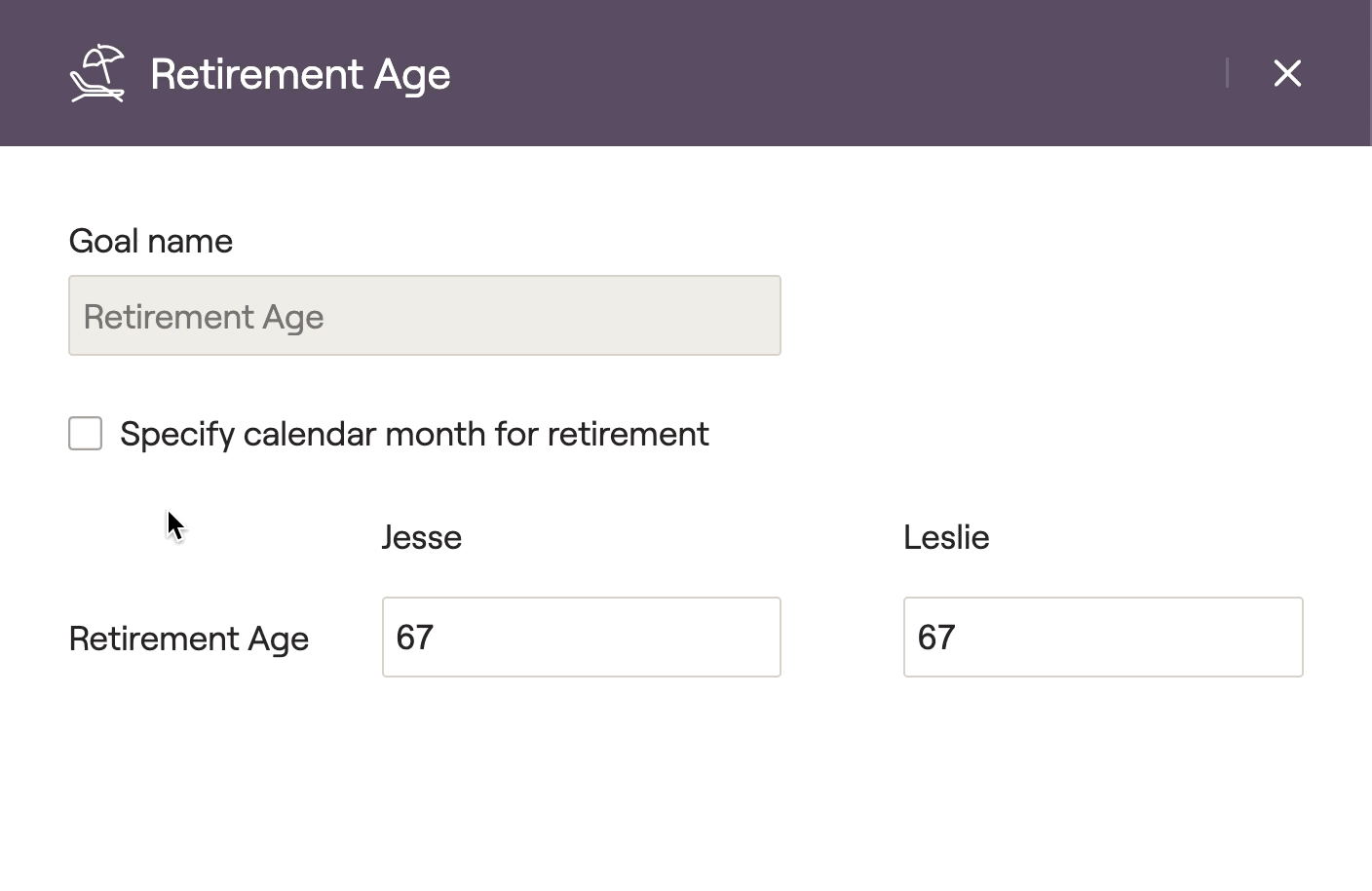Click the empty right end of Jesse's age field
Image resolution: width=1372 pixels, height=891 pixels.
pos(736,637)
